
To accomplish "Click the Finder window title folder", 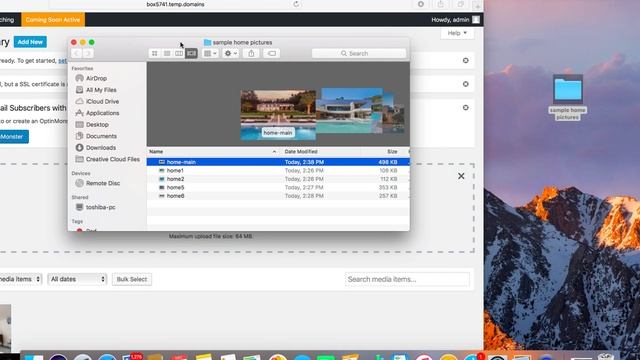I will (207, 42).
